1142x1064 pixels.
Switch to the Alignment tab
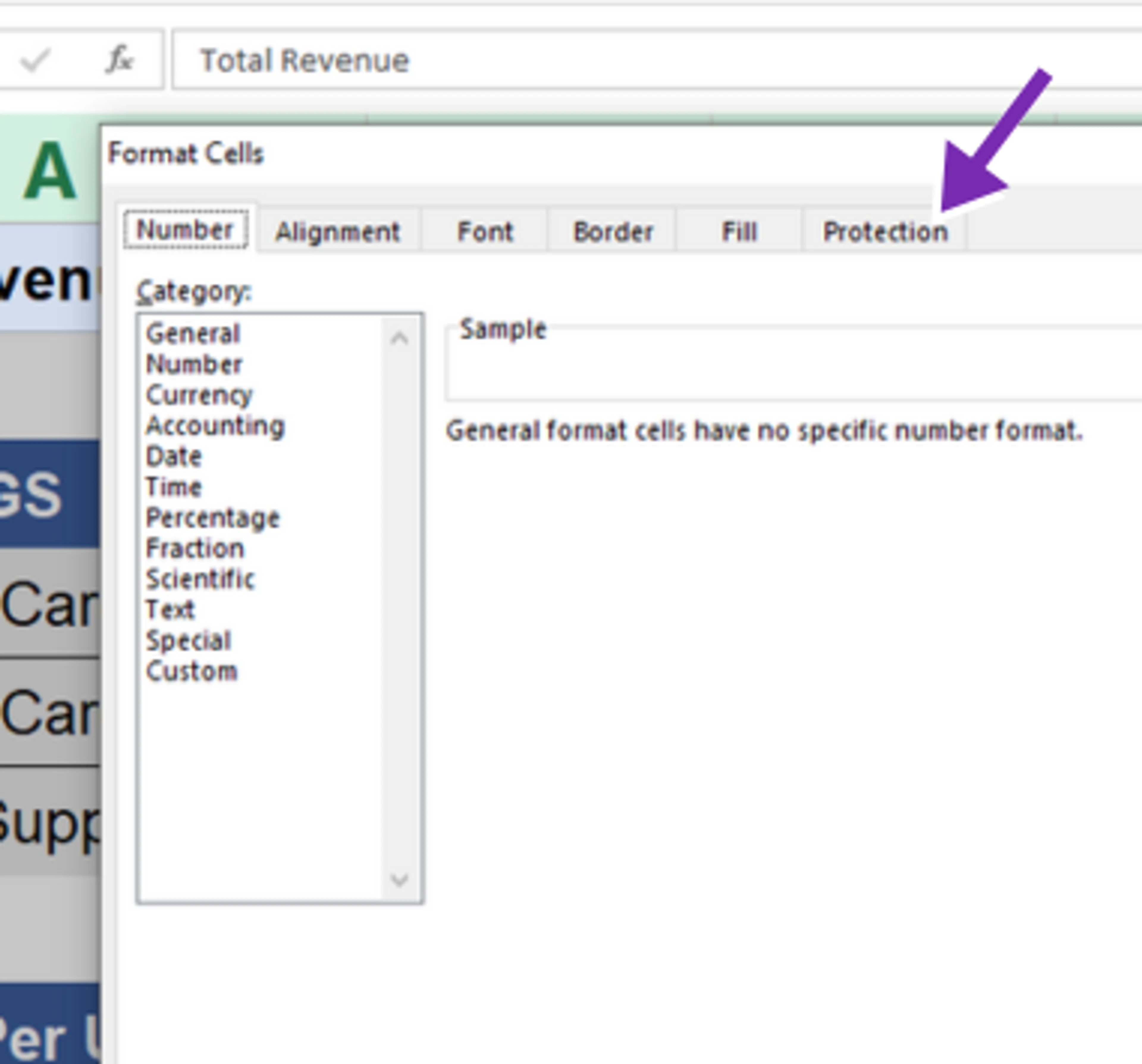click(x=337, y=232)
